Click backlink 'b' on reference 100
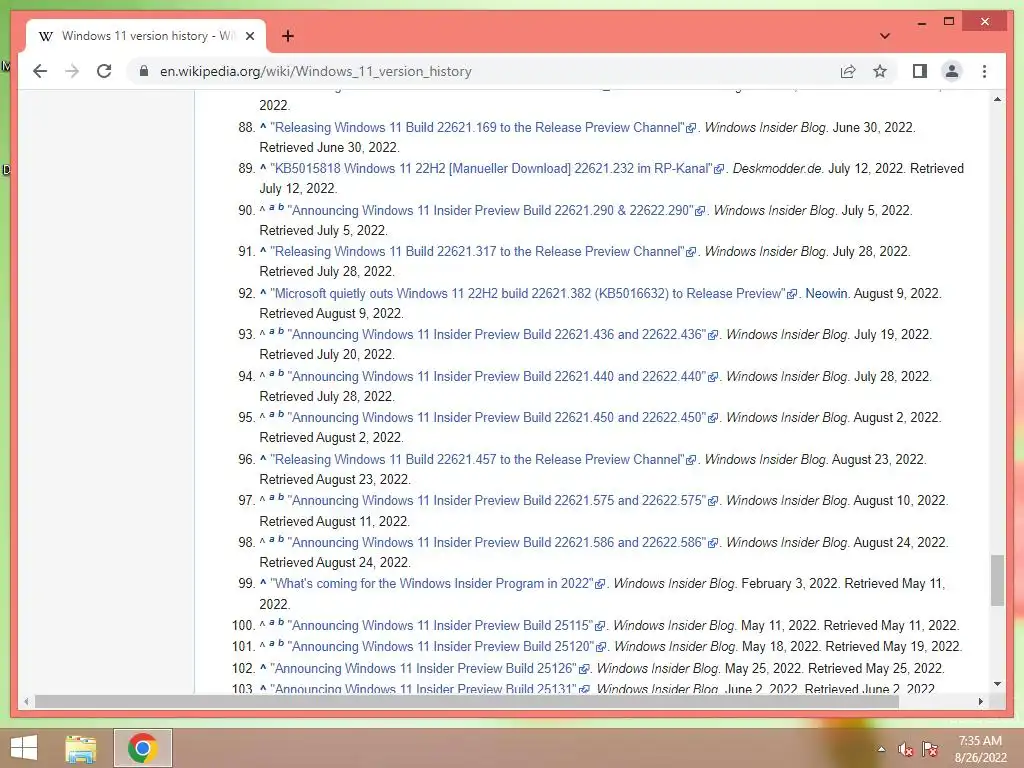The height and width of the screenshot is (768, 1024). [x=281, y=622]
